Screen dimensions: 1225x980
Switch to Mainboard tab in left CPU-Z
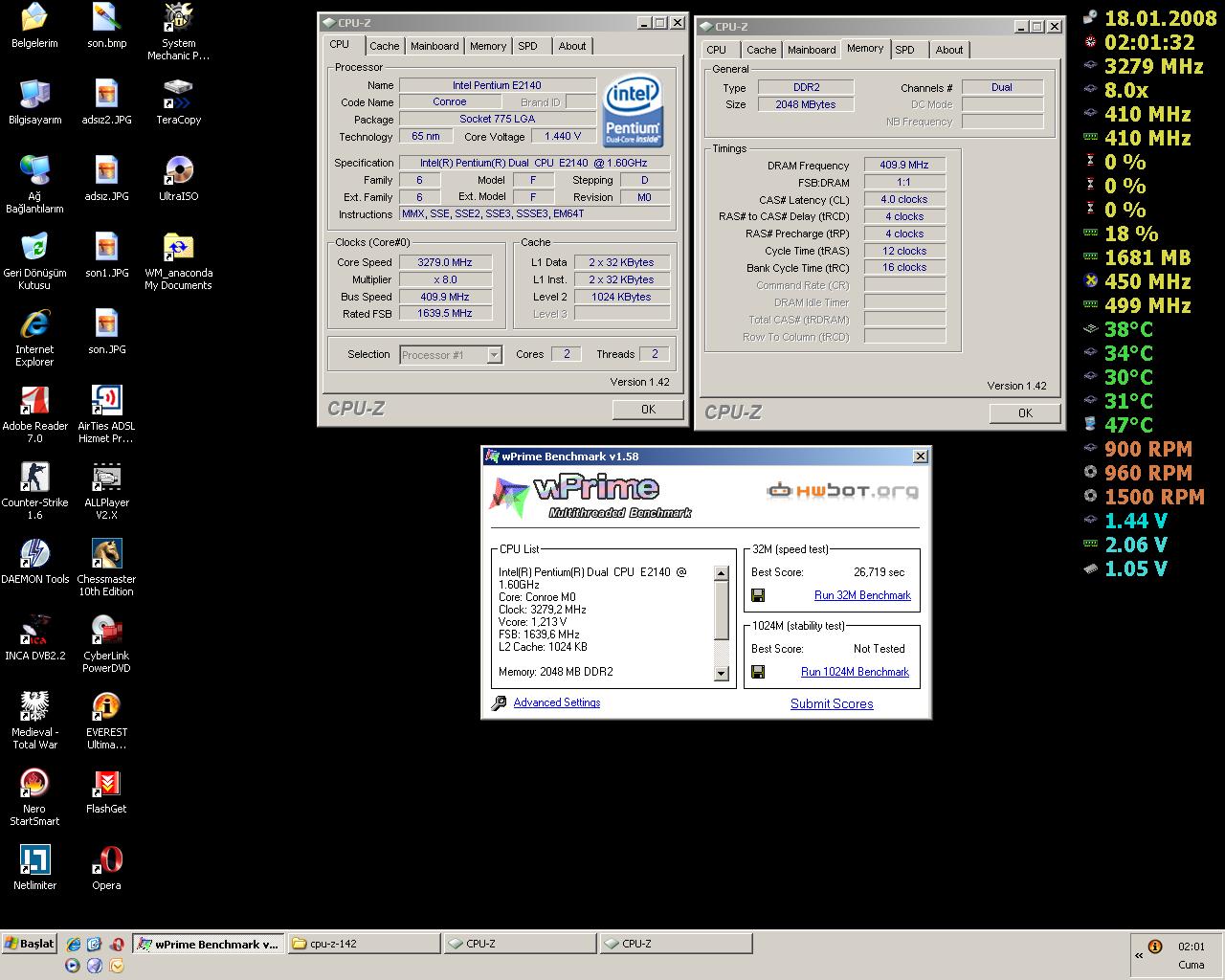click(434, 46)
